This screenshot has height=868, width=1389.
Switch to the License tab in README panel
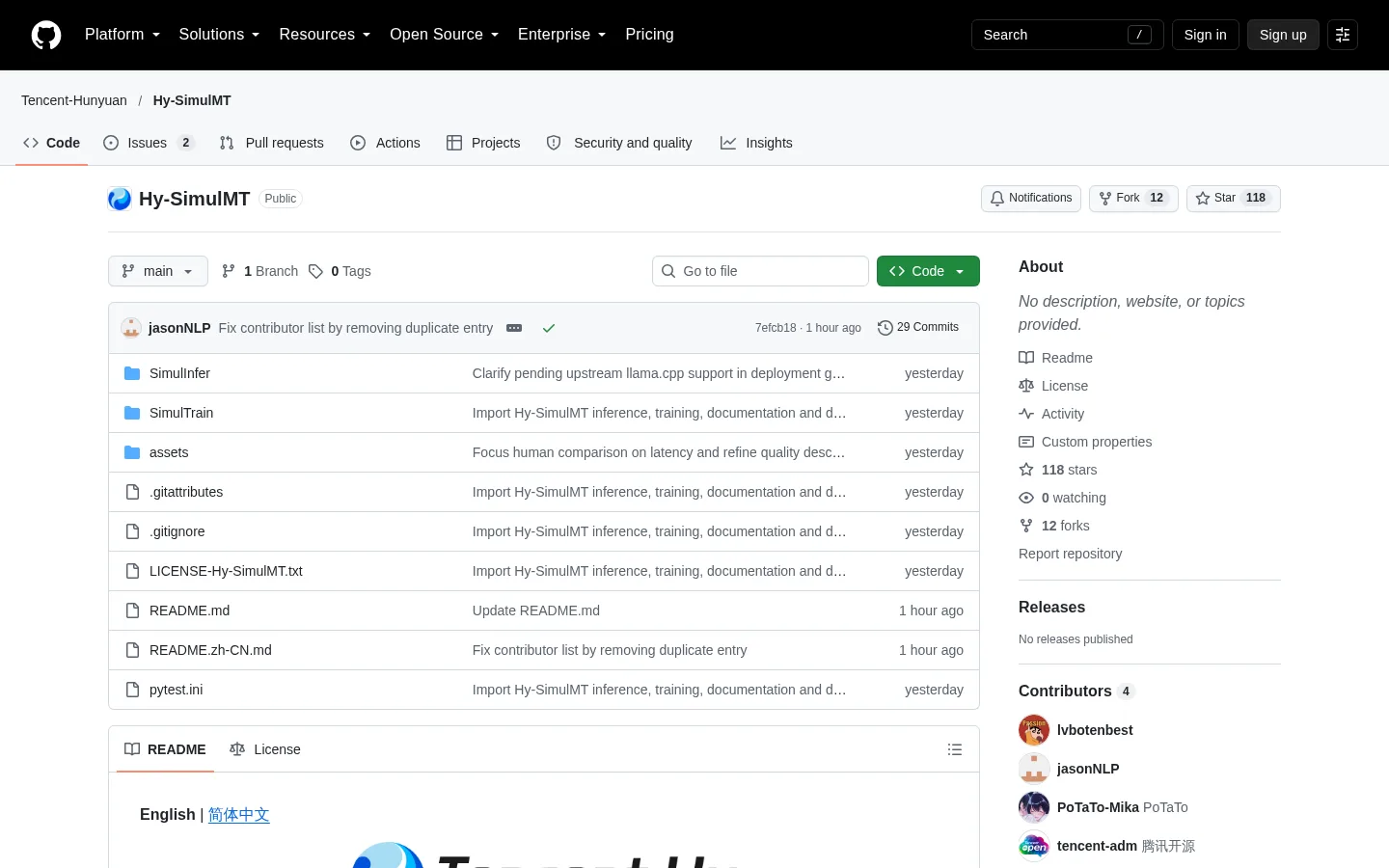[265, 749]
